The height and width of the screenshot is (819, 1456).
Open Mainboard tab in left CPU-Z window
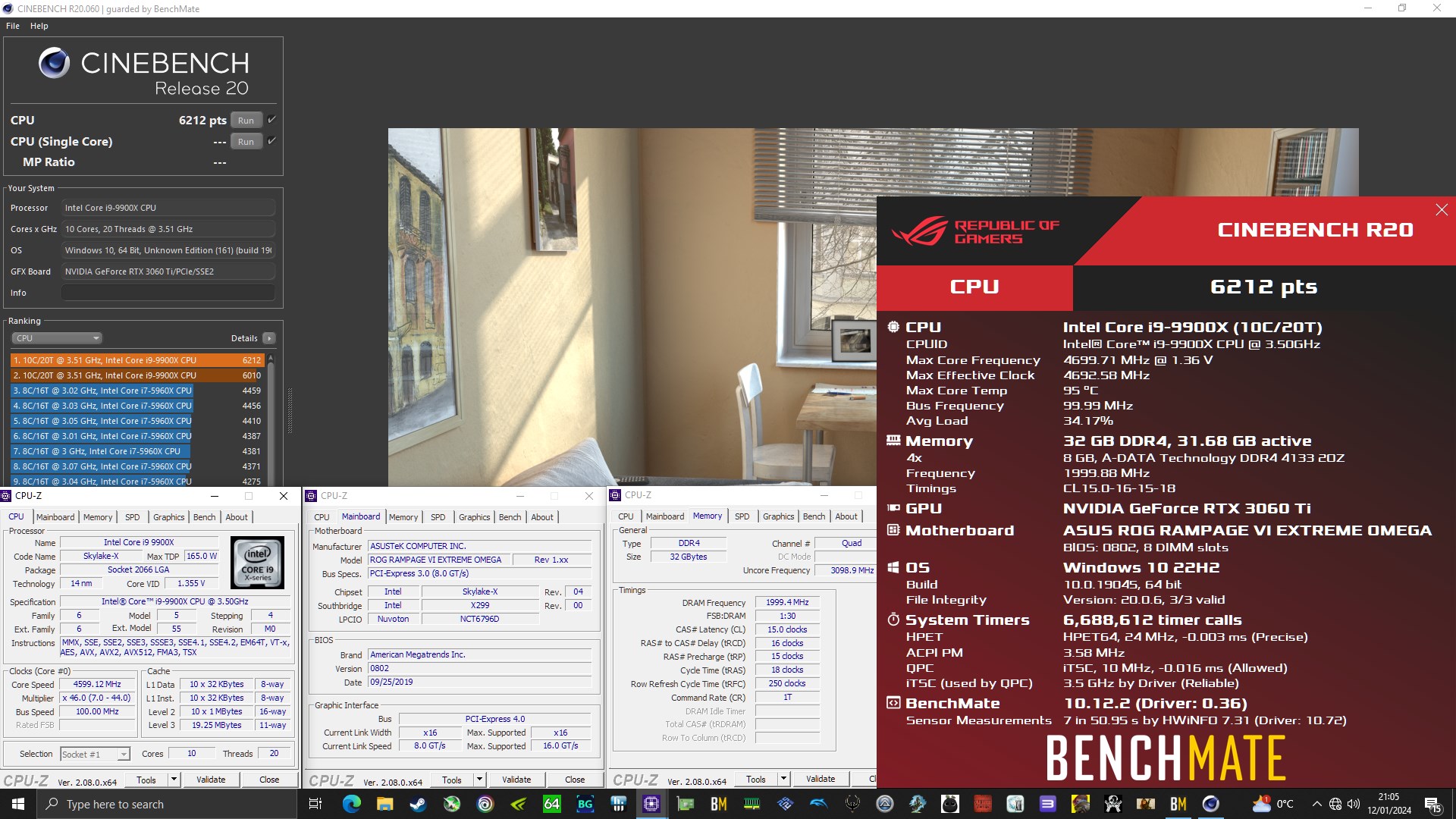click(x=55, y=517)
